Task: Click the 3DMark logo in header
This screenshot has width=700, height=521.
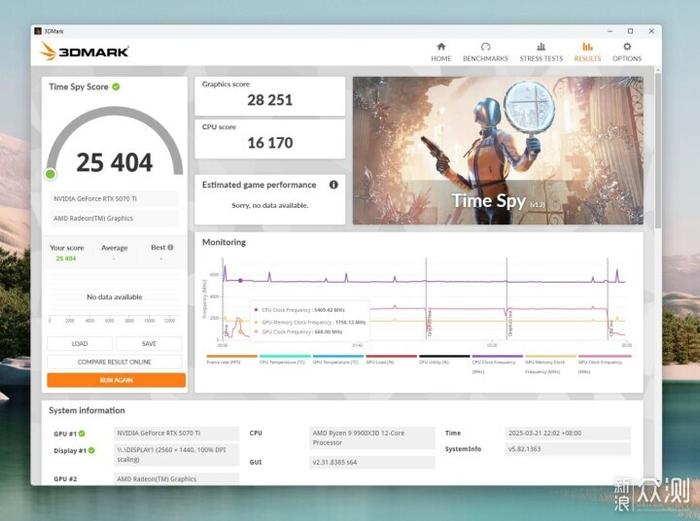Action: (x=85, y=52)
